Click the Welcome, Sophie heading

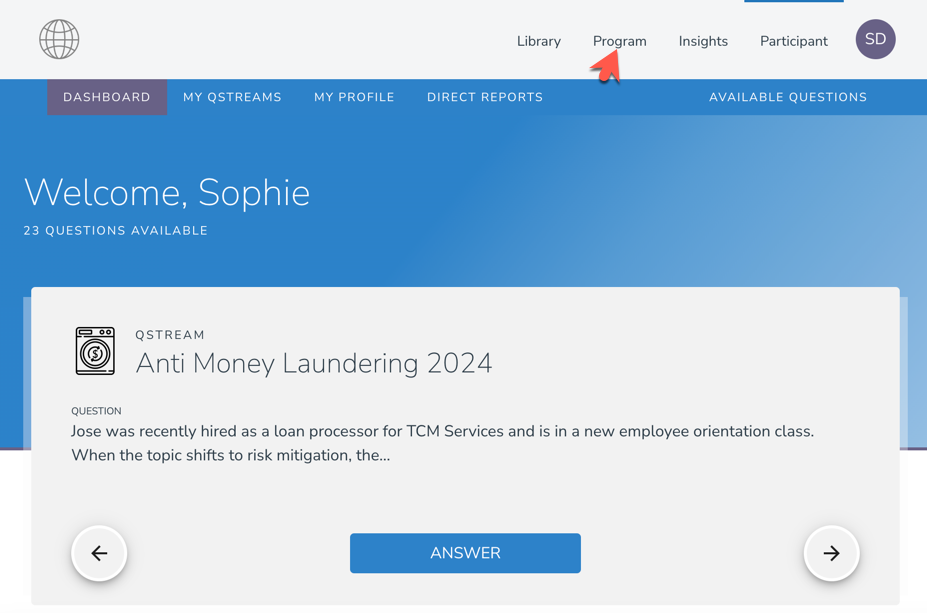[167, 193]
